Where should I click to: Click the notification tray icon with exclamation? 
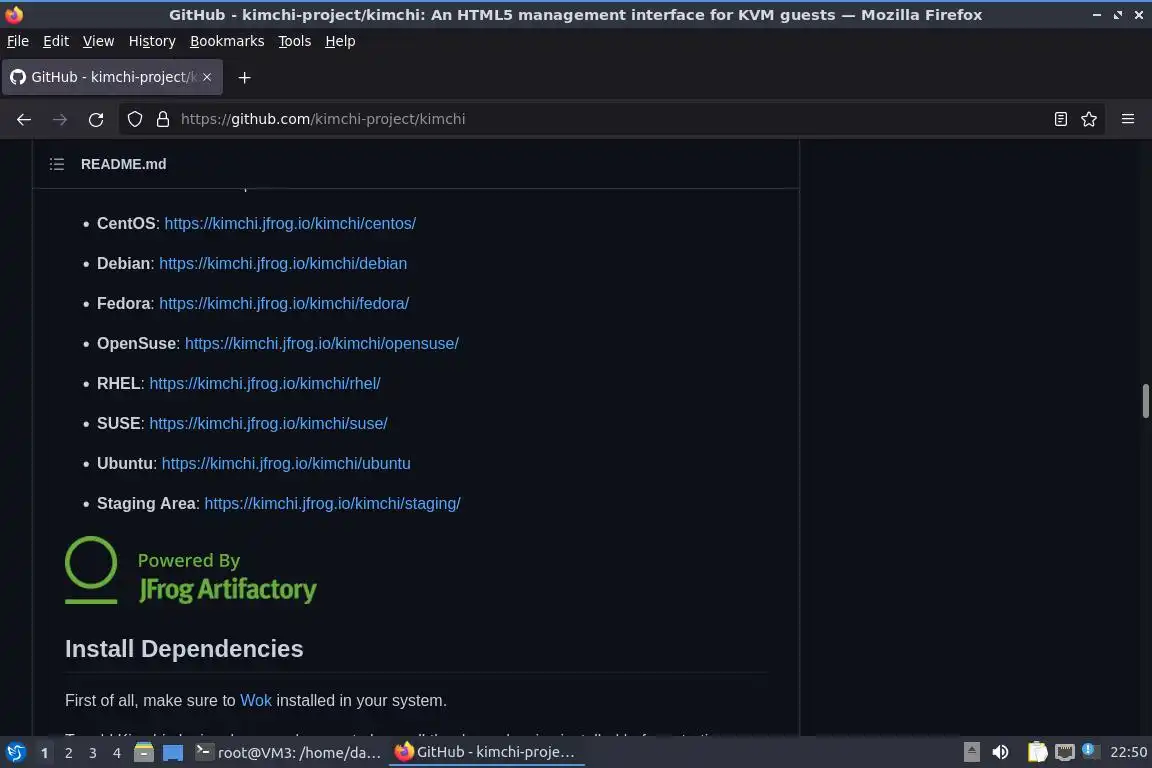1090,751
